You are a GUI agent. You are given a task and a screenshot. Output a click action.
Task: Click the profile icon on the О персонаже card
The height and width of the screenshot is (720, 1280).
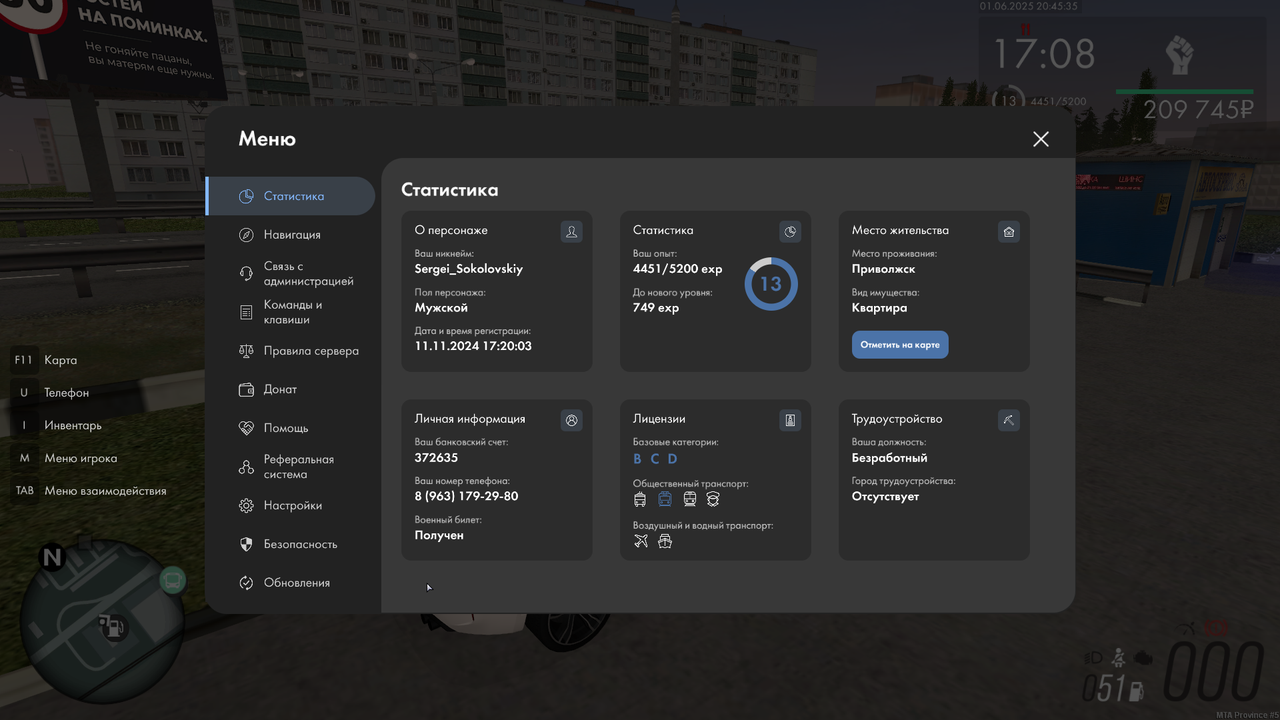pos(571,231)
